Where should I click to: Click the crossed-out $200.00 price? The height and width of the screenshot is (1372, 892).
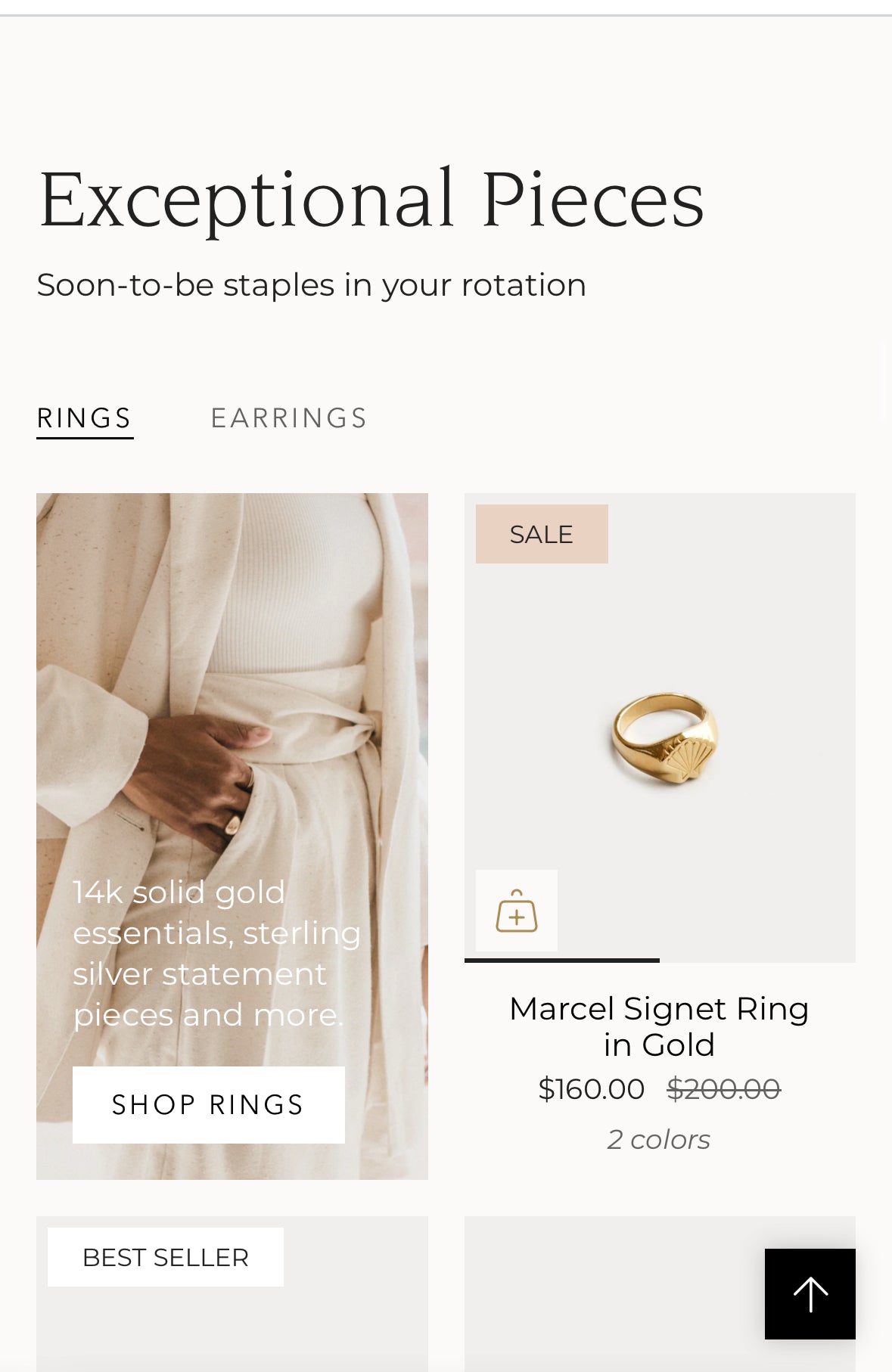point(723,1089)
